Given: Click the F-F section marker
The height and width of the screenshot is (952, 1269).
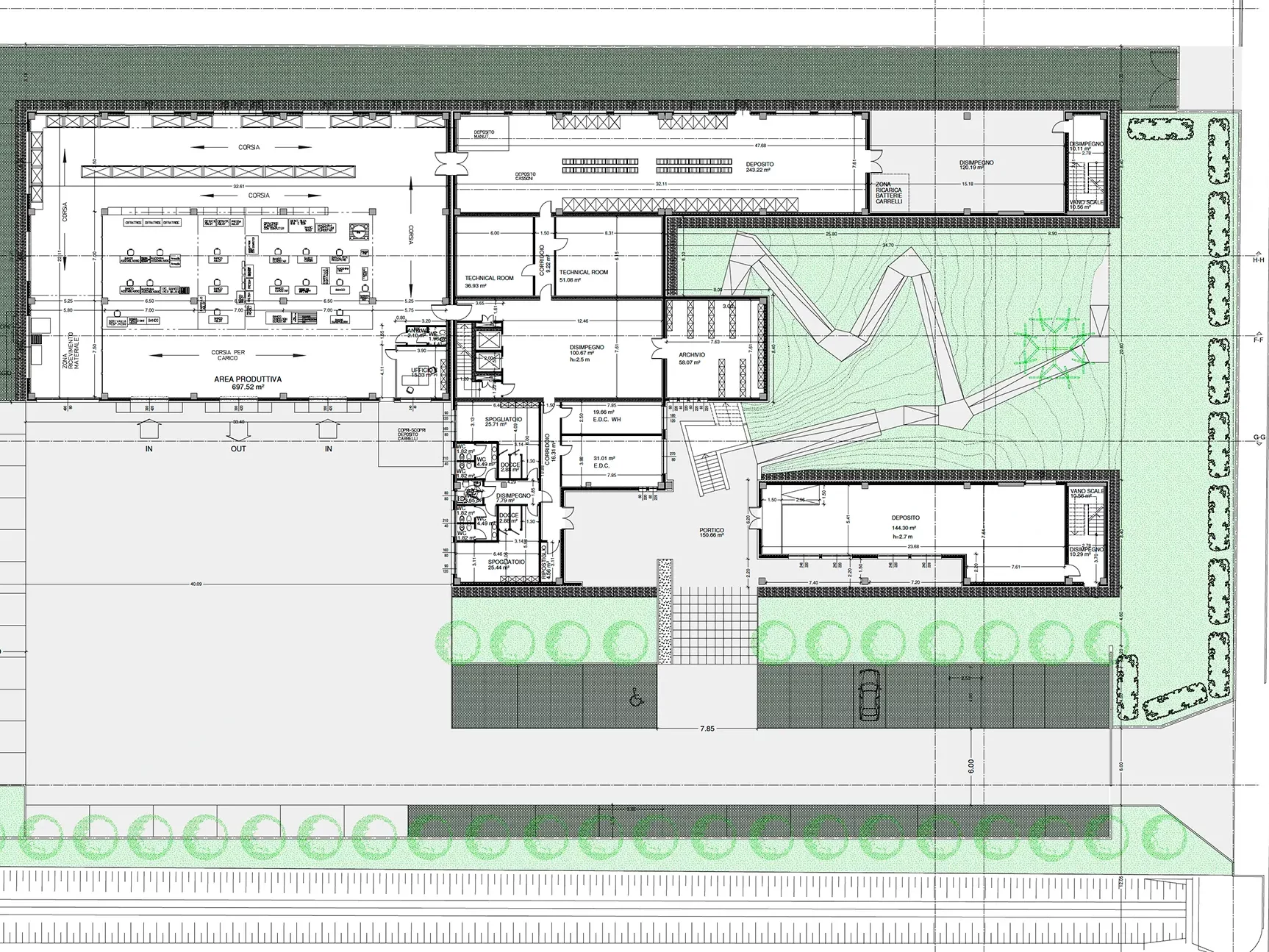Looking at the screenshot, I should coord(1259,340).
